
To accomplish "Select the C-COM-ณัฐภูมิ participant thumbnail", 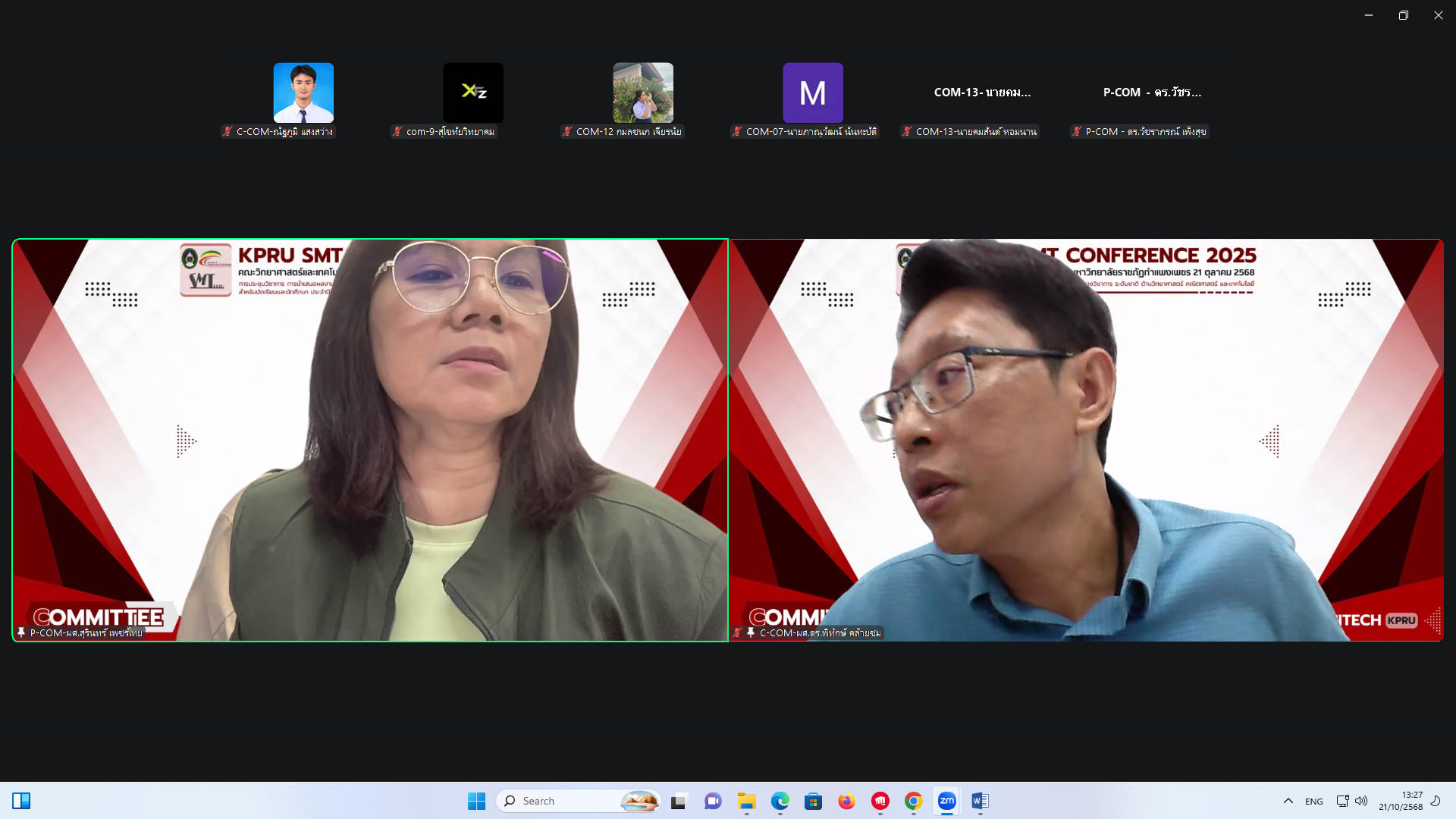I will 303,93.
